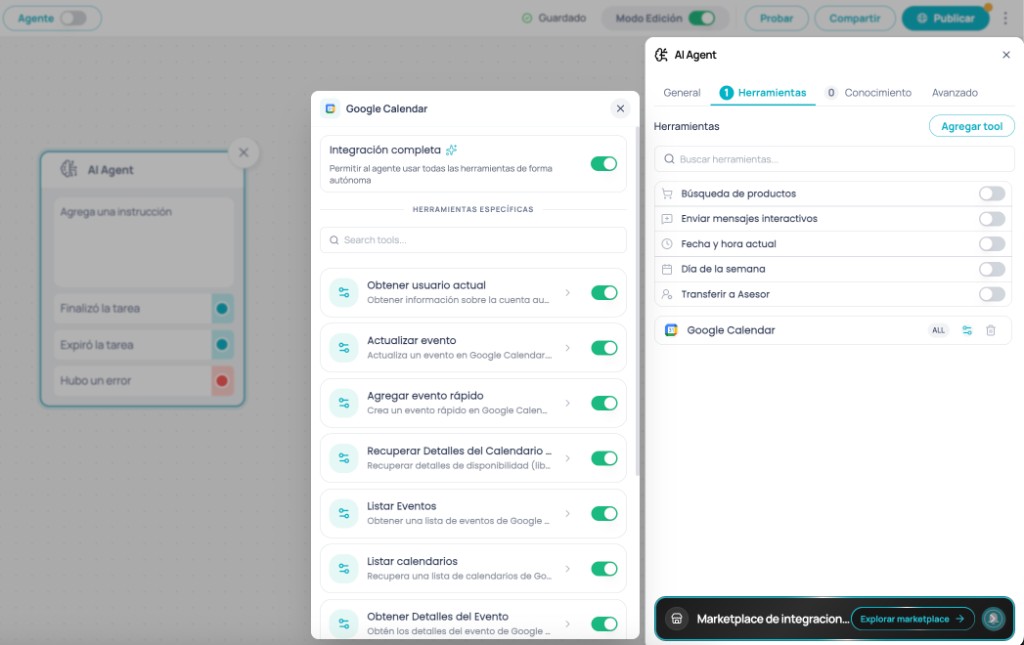The height and width of the screenshot is (645, 1024).
Task: Click the person icon for Transferir a Asesor
Action: tap(667, 294)
